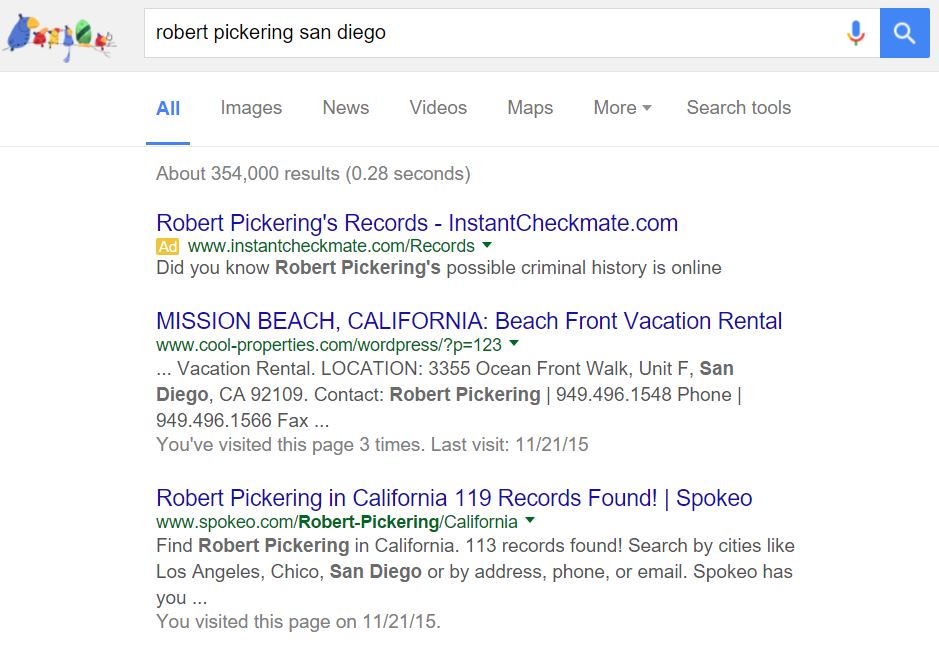939x647 pixels.
Task: Click the www.spokeo.com Robert-Pickering California URL
Action: (x=337, y=522)
